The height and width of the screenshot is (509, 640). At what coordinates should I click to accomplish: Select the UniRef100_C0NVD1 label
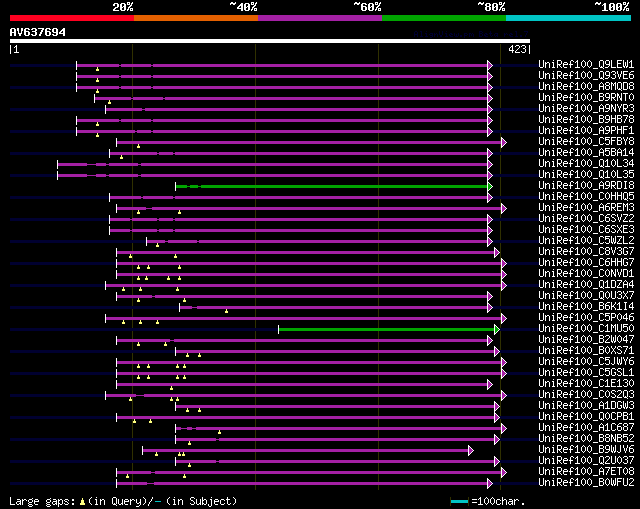pyautogui.click(x=586, y=274)
